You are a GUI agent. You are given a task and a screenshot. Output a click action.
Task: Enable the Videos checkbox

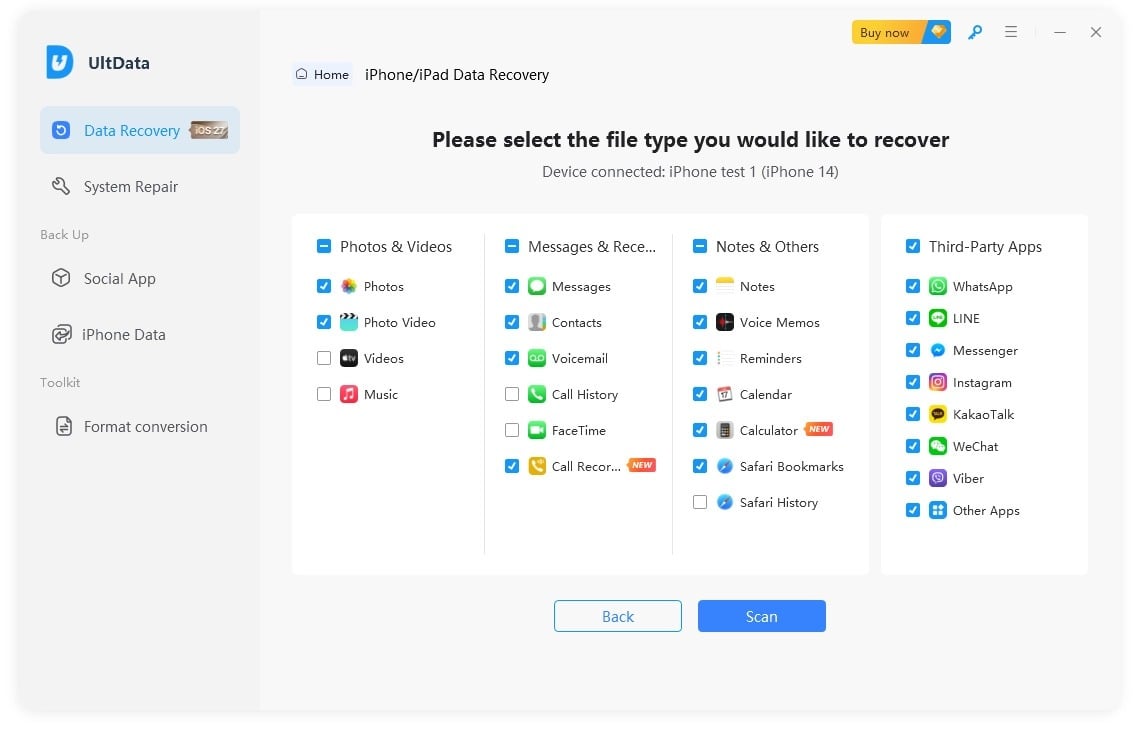(324, 358)
